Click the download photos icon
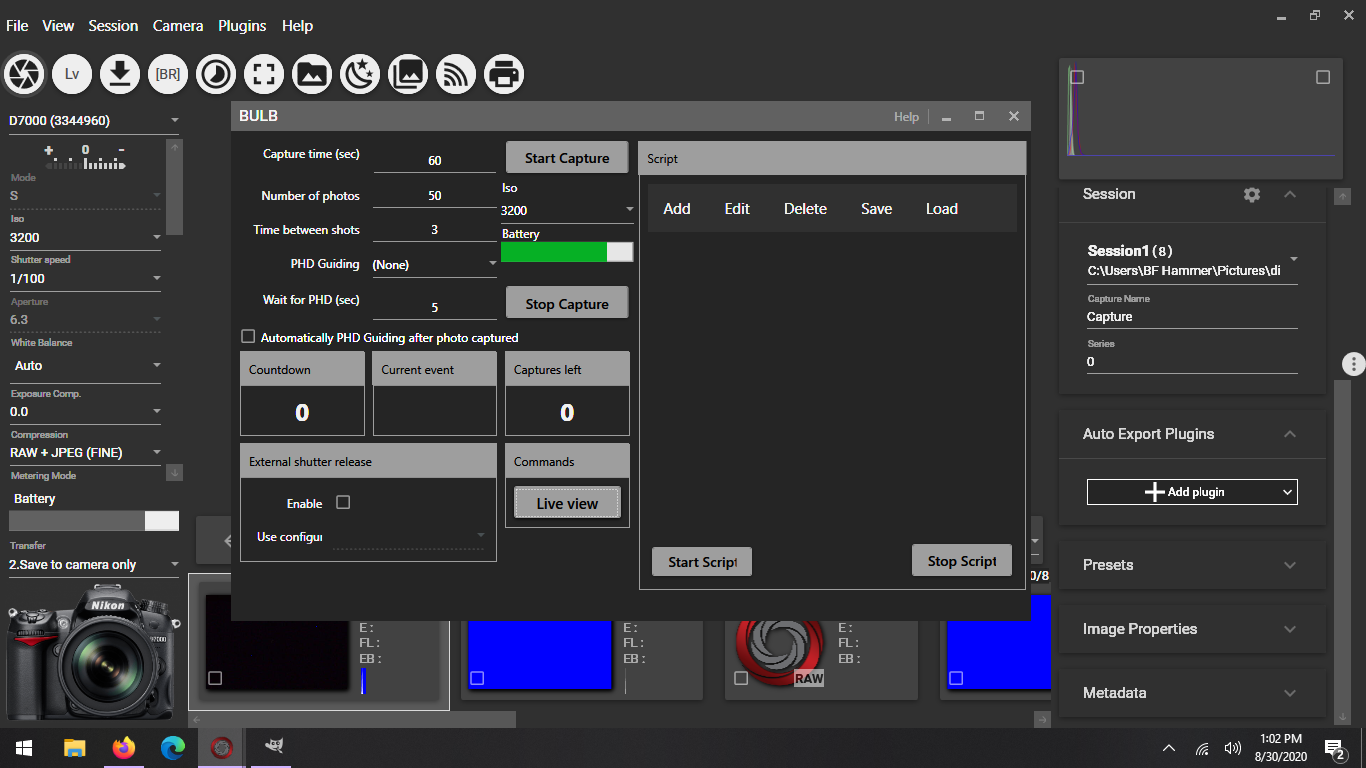Image resolution: width=1366 pixels, height=768 pixels. pyautogui.click(x=120, y=74)
